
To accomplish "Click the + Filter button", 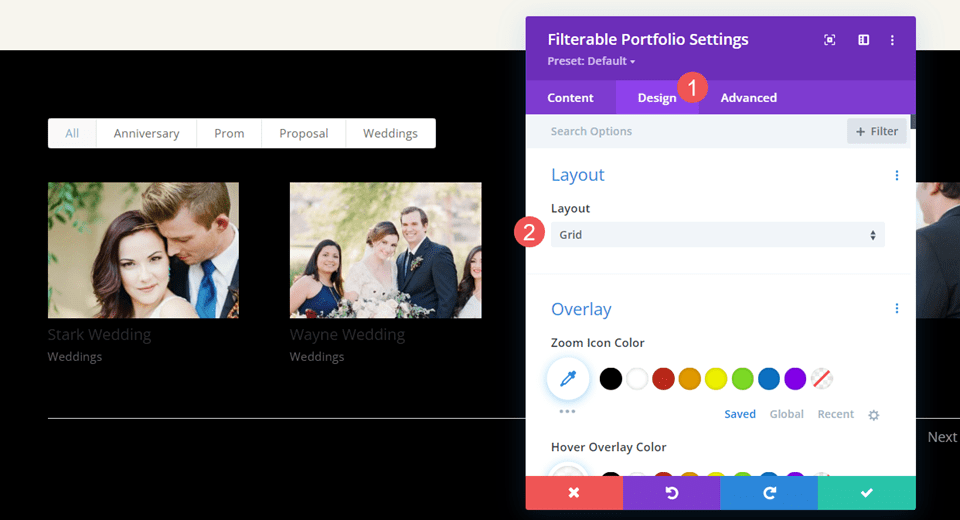I will (x=877, y=131).
